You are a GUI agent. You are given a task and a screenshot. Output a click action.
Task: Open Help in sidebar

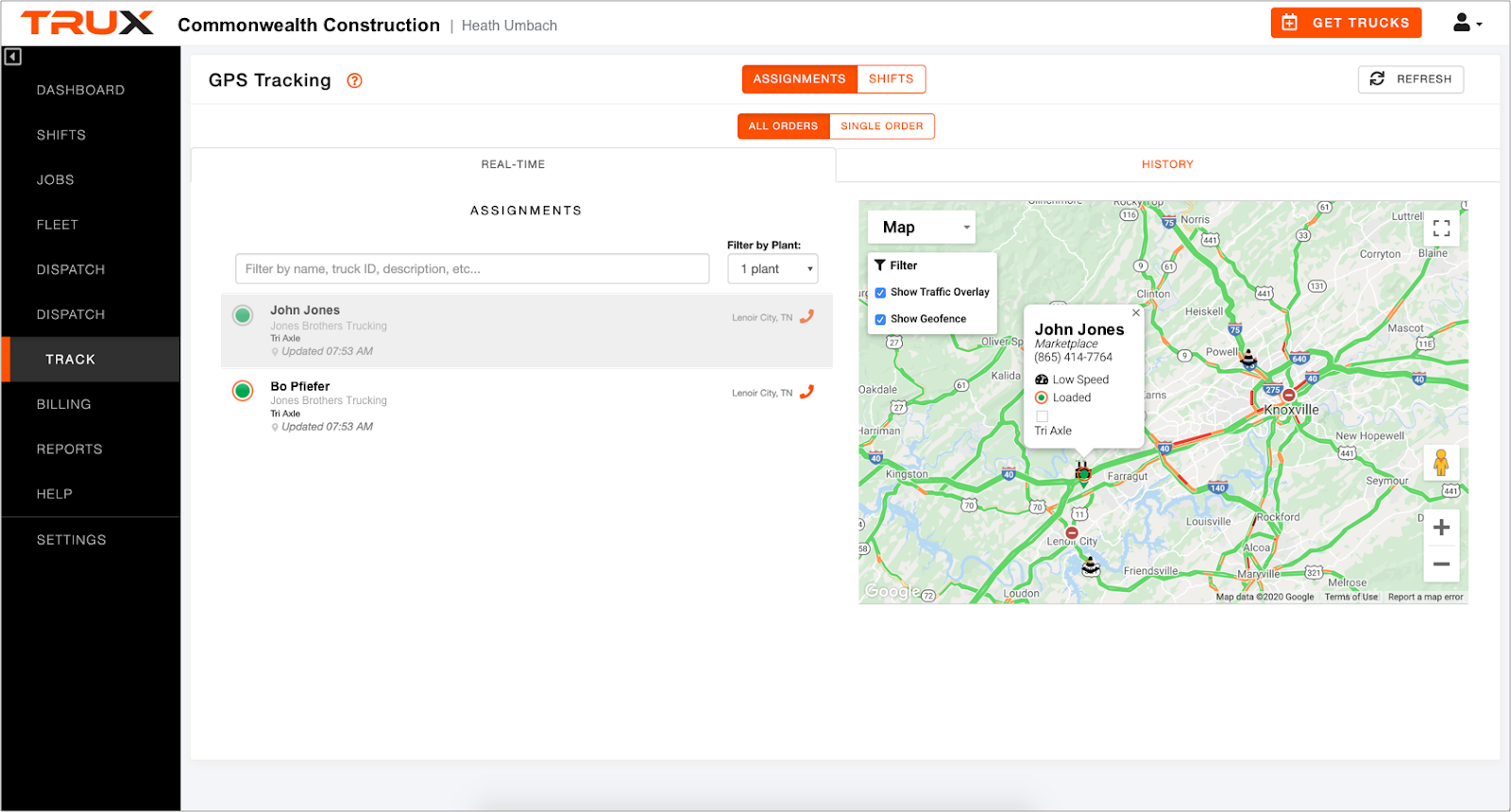(x=54, y=494)
